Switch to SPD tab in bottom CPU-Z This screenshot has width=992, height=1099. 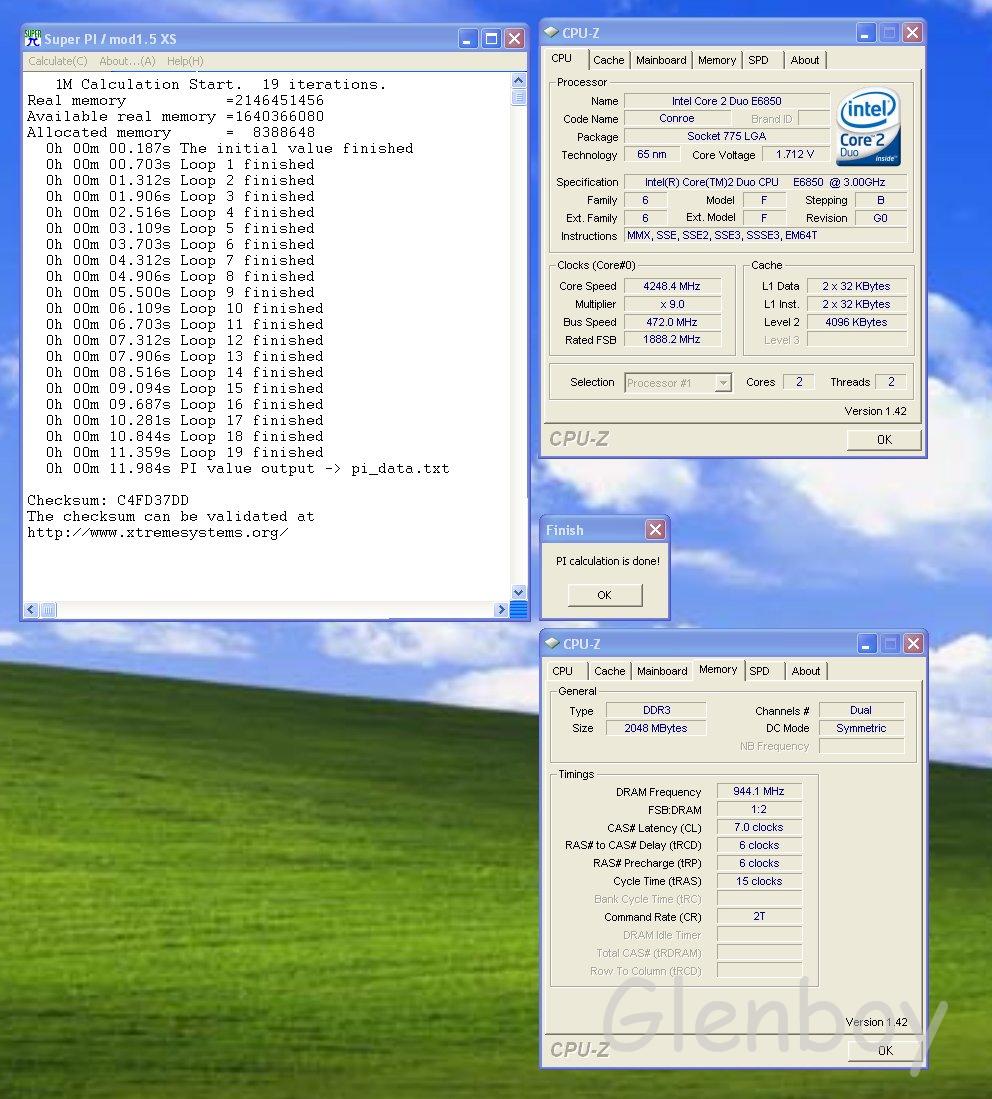coord(760,671)
